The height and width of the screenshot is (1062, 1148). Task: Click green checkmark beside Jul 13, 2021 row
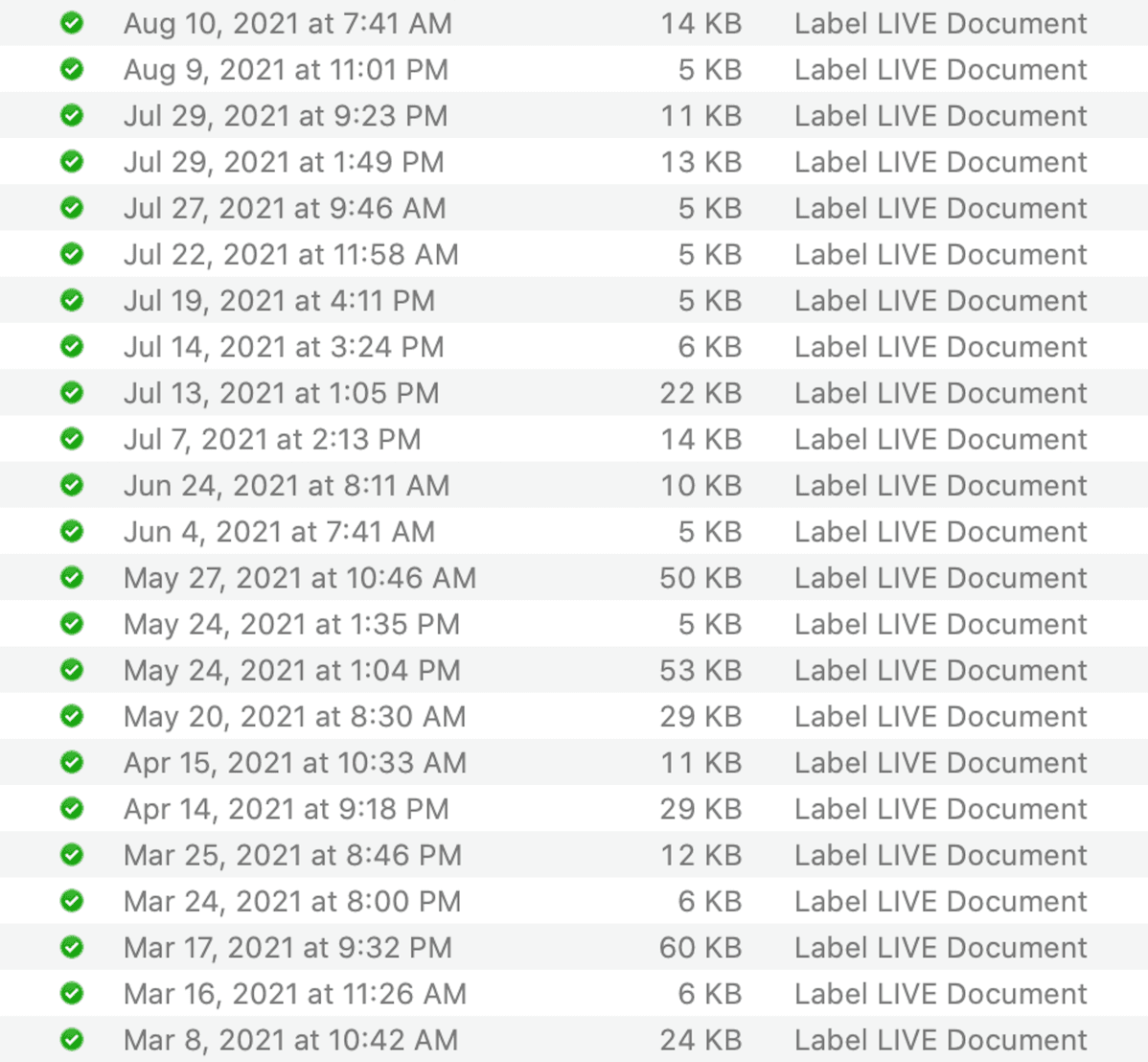click(x=72, y=393)
